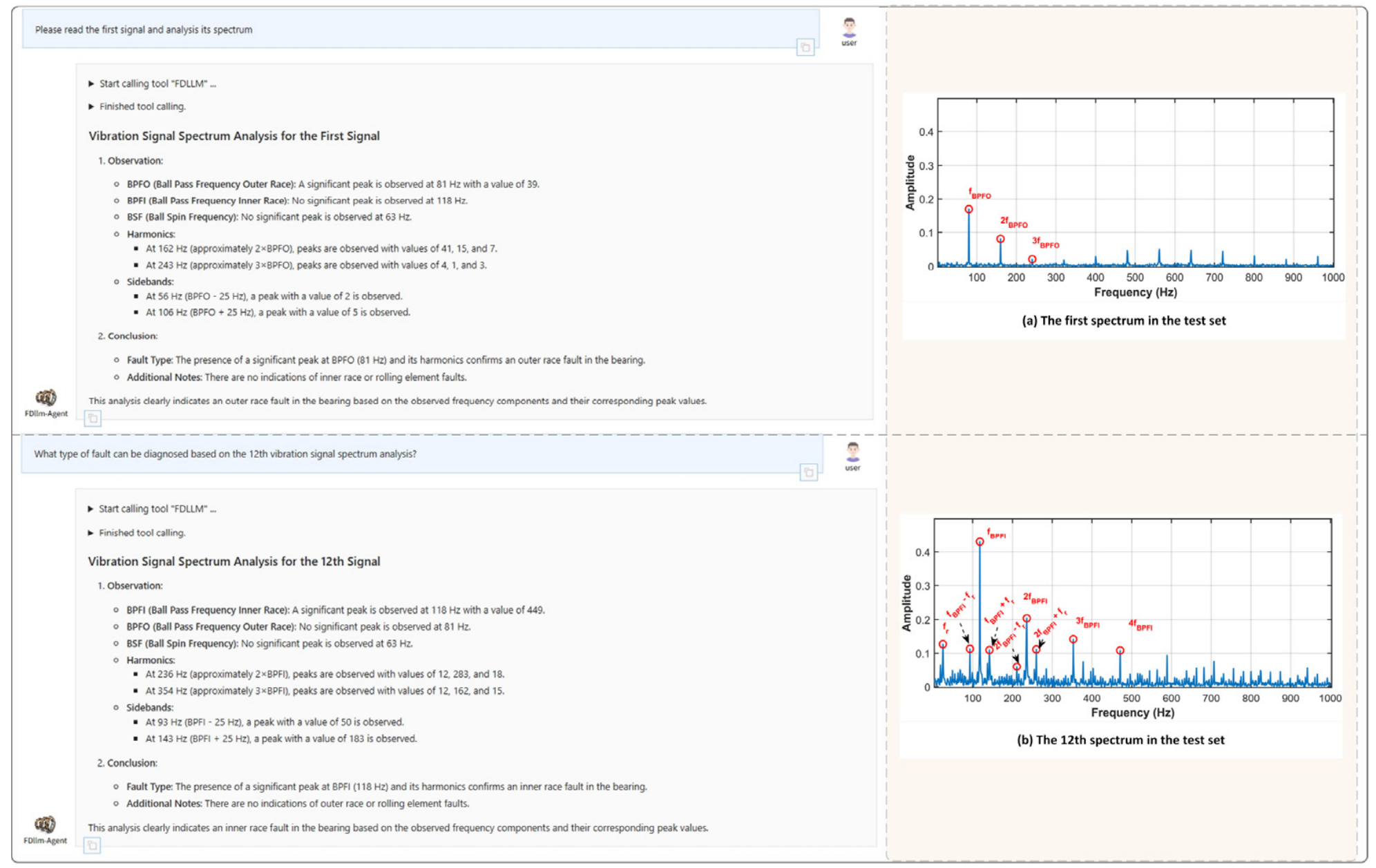Image resolution: width=1376 pixels, height=868 pixels.
Task: Click the user avatar beside first message
Action: [x=849, y=28]
